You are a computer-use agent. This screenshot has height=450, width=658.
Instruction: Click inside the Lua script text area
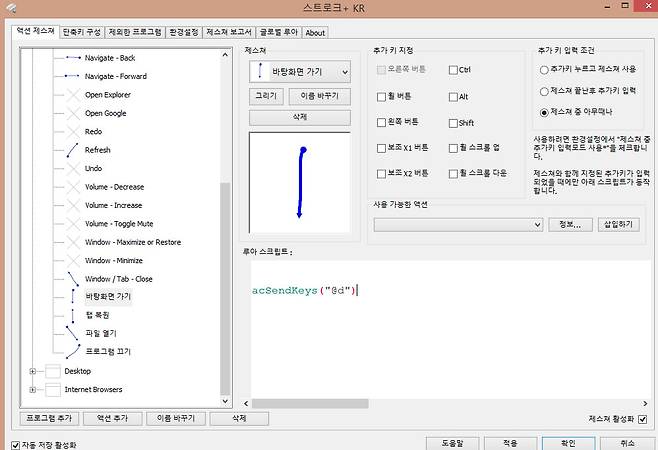click(440, 330)
